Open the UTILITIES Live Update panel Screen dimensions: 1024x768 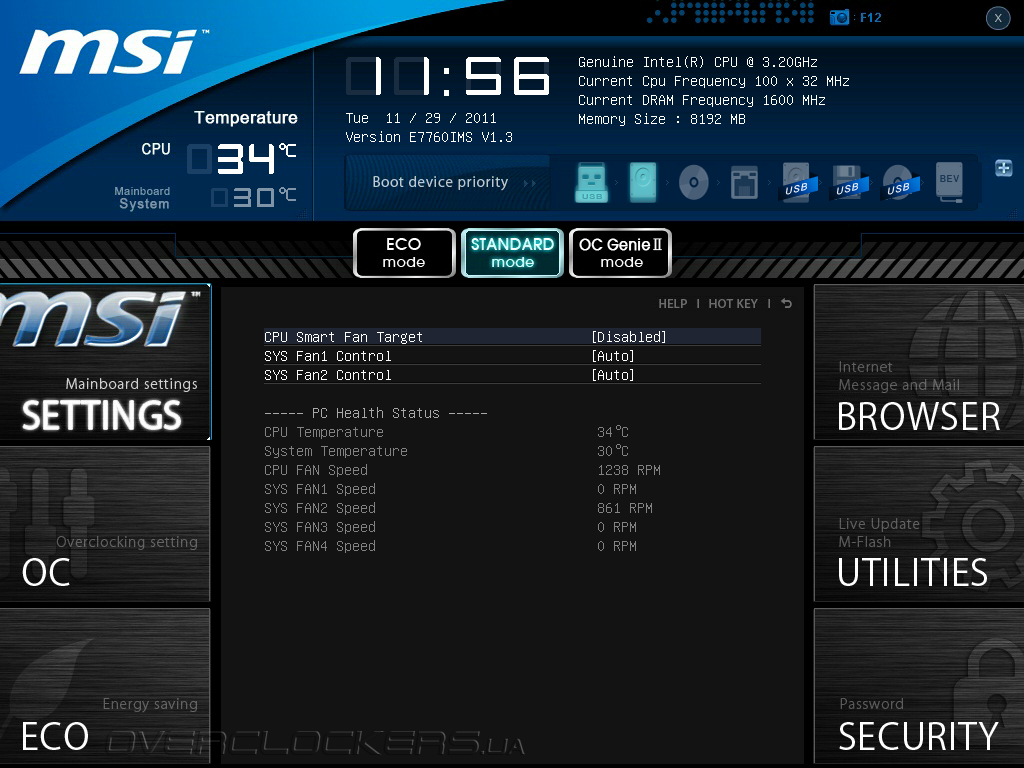pos(919,524)
